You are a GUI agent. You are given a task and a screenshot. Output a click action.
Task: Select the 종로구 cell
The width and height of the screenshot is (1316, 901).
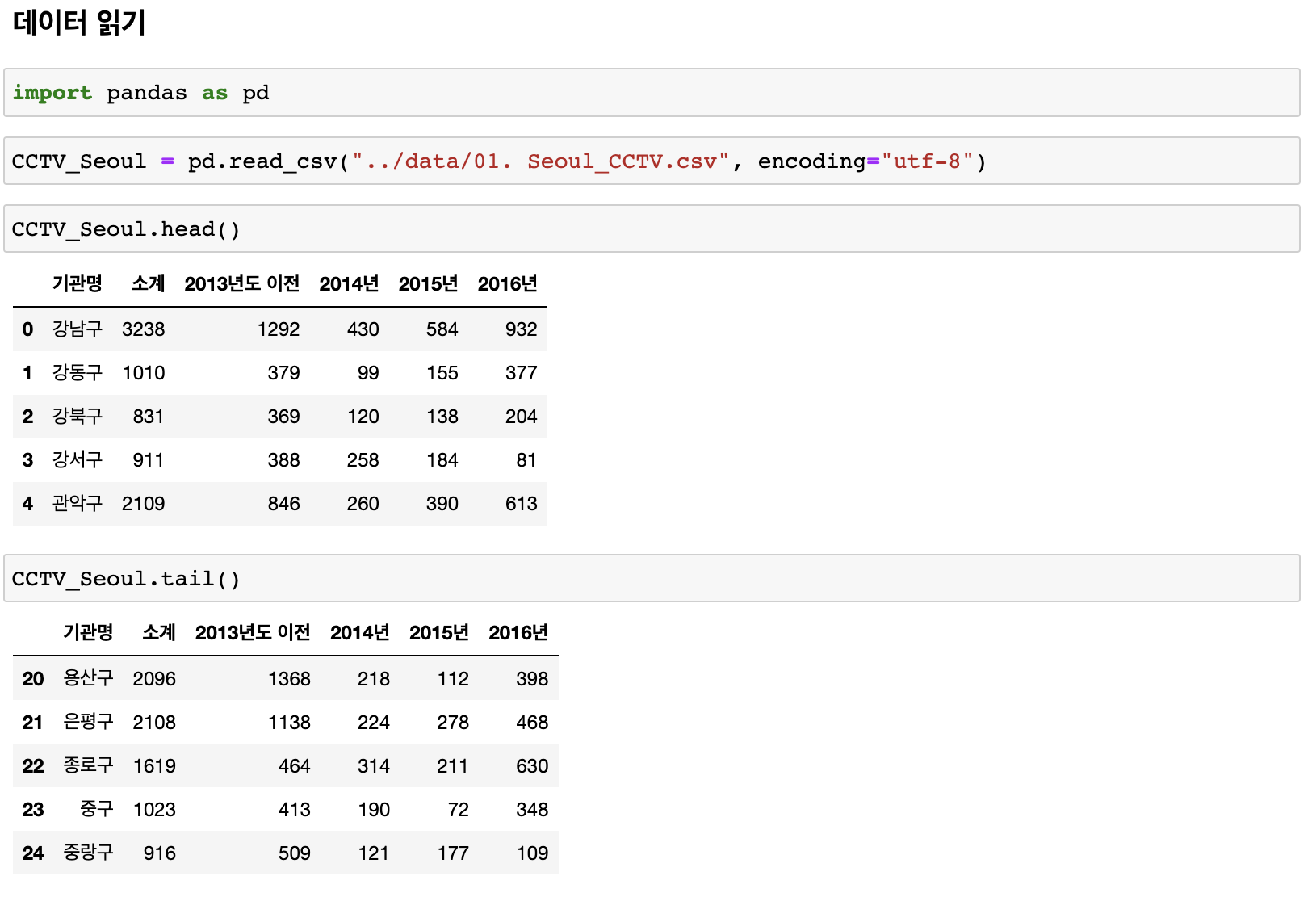pyautogui.click(x=88, y=765)
